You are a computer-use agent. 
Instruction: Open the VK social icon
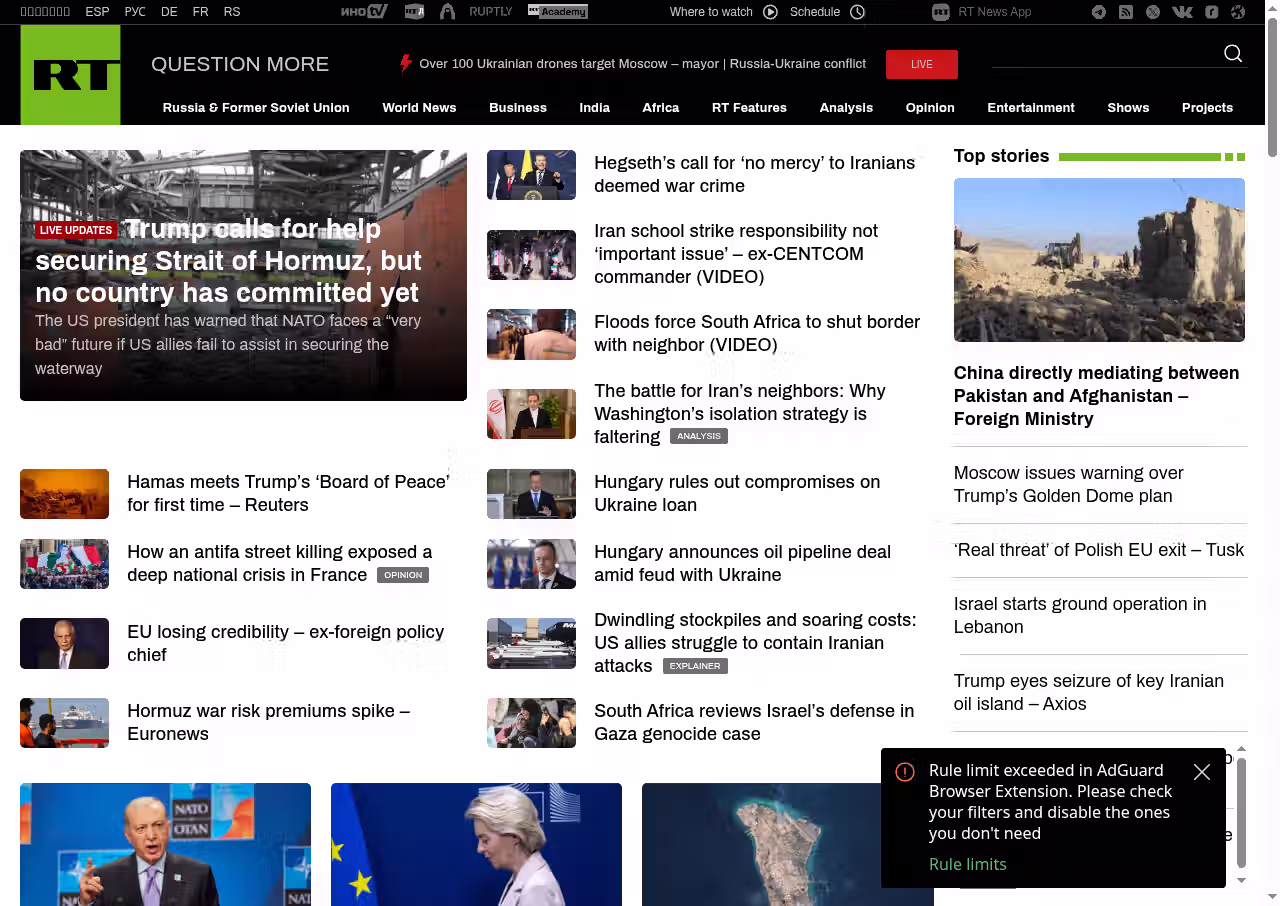coord(1182,12)
